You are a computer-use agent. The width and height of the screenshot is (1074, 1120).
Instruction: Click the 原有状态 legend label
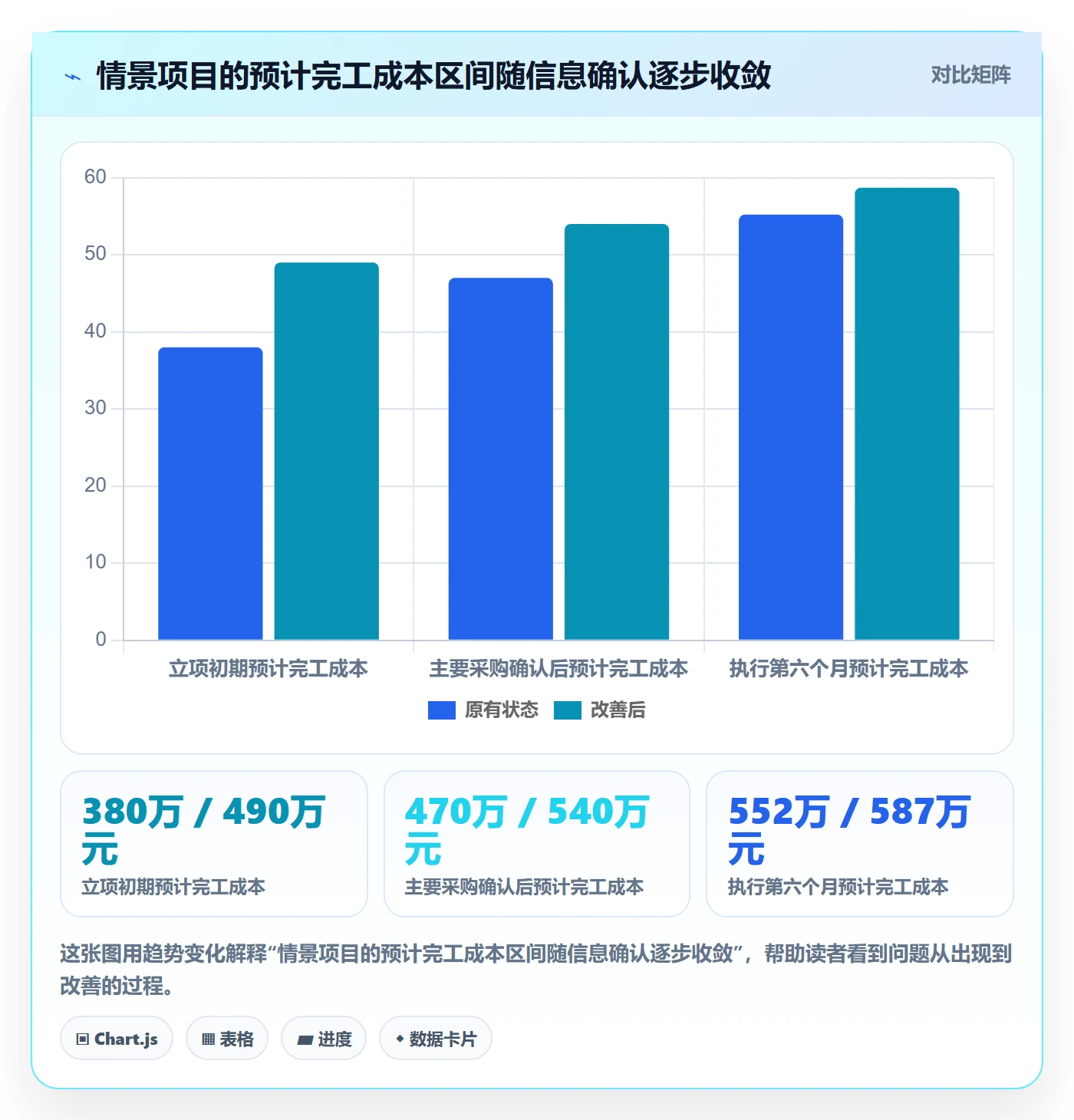pos(502,710)
